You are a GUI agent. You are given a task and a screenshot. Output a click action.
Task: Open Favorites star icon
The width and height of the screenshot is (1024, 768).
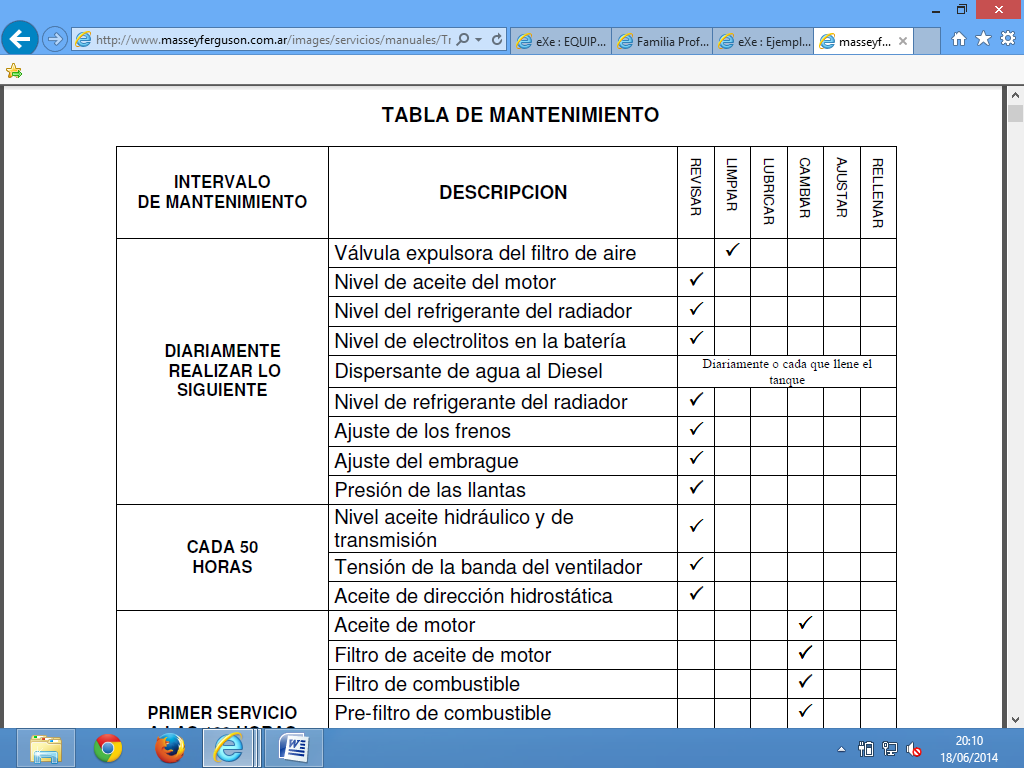[984, 39]
